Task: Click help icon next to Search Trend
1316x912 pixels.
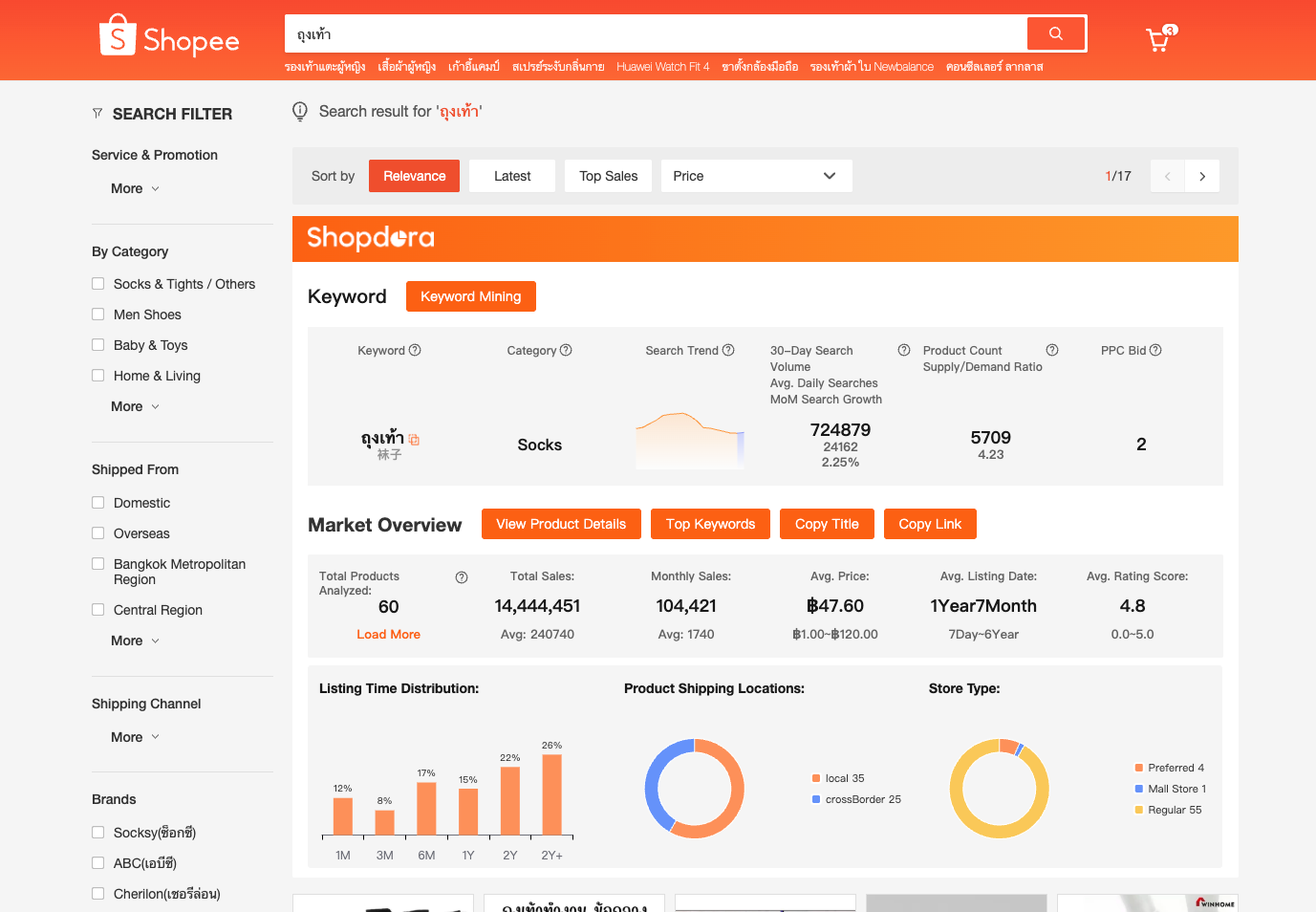Action: pyautogui.click(x=728, y=350)
